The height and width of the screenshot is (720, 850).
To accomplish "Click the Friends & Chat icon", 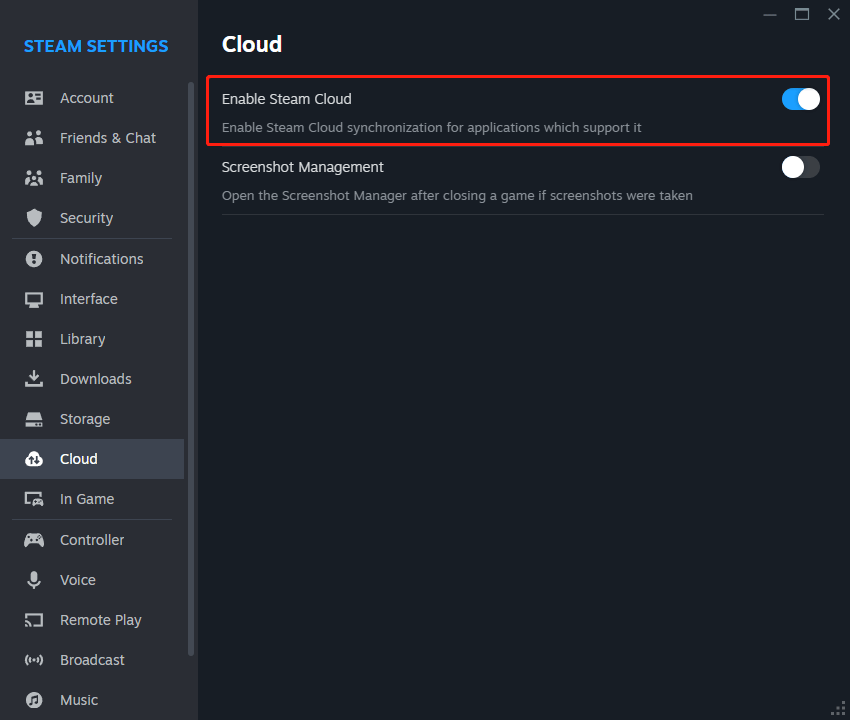I will [33, 137].
